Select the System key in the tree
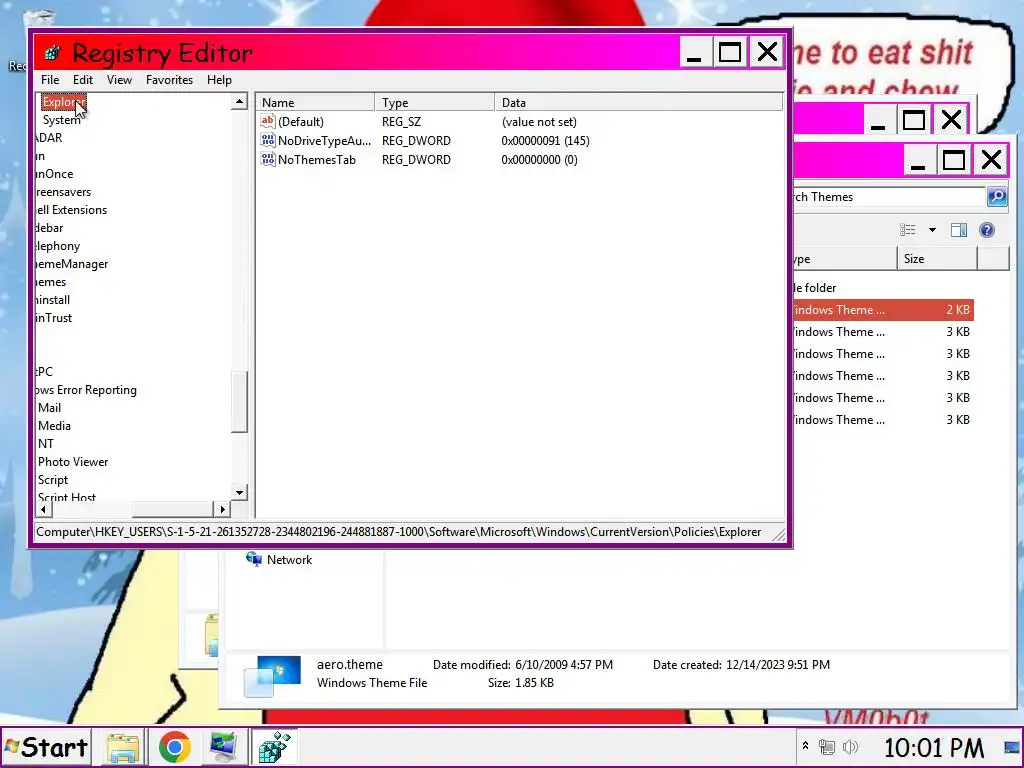The height and width of the screenshot is (768, 1024). [61, 120]
